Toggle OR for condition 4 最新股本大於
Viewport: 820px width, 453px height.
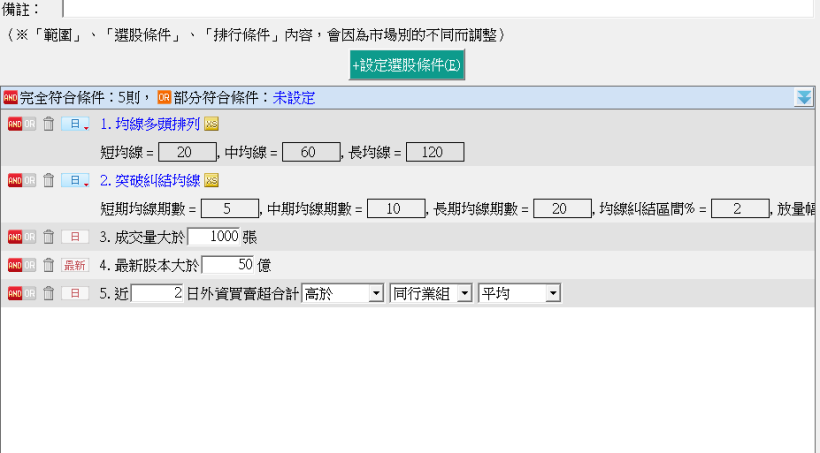pyautogui.click(x=29, y=266)
